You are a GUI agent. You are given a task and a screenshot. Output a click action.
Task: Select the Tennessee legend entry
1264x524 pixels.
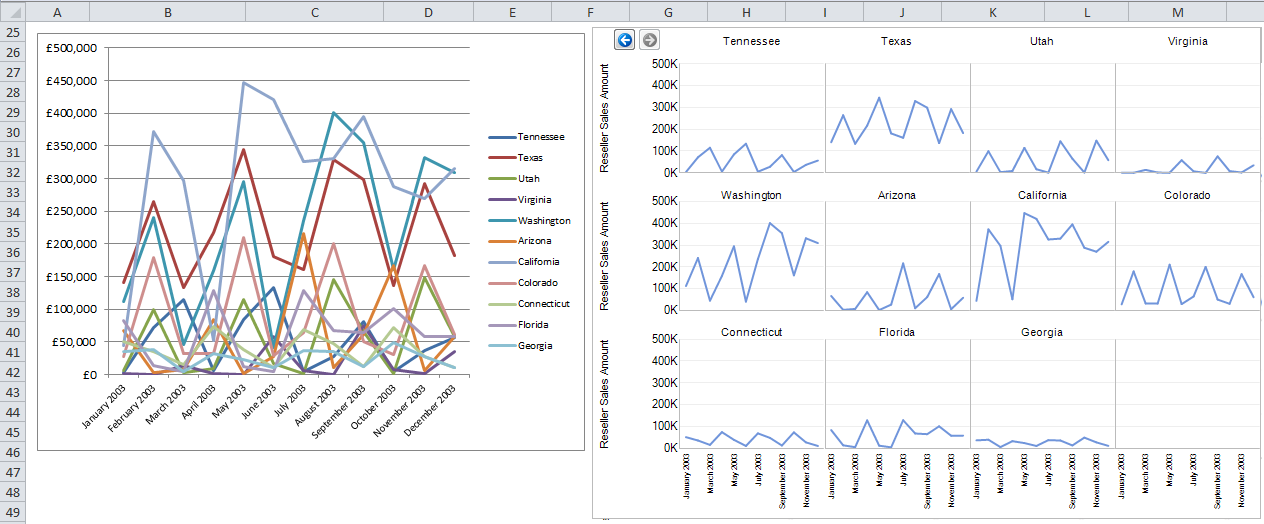click(x=541, y=137)
